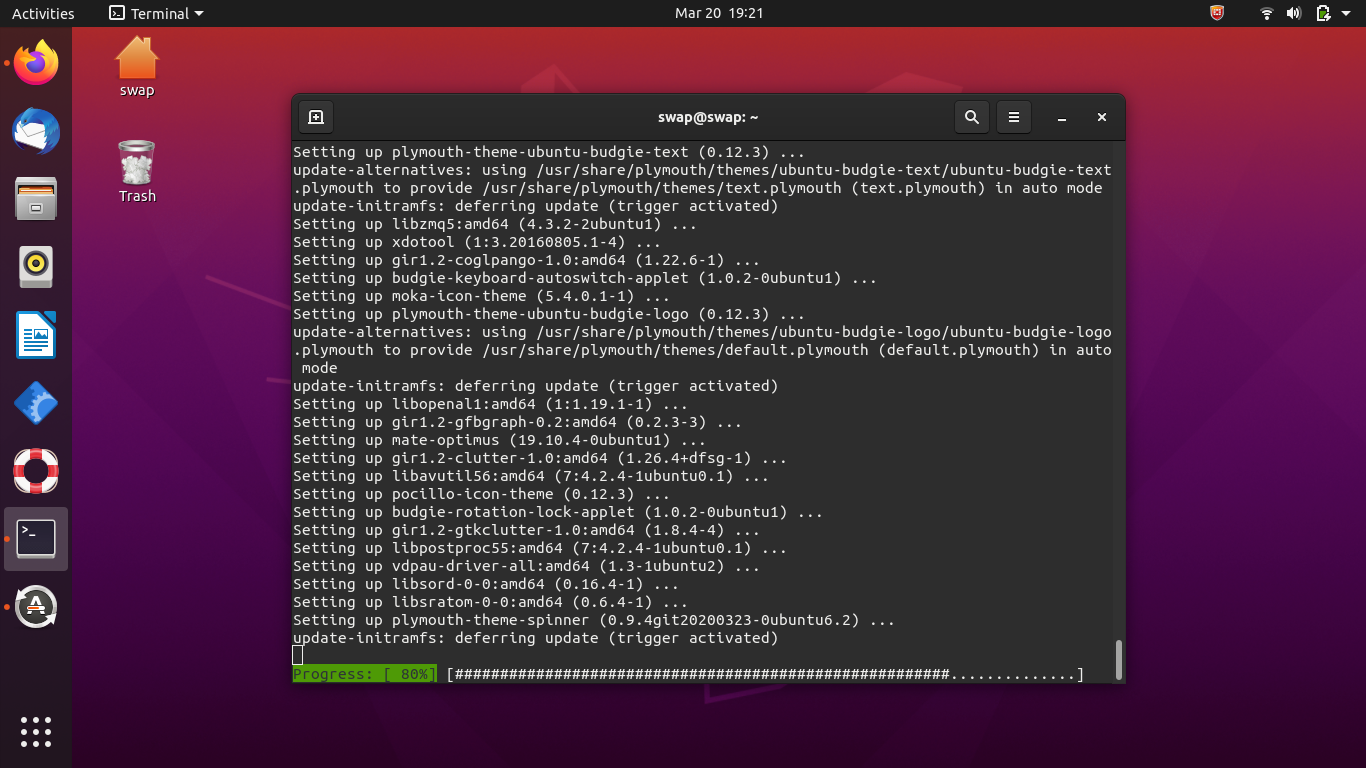
Task: Open the Help lifebuoy icon
Action: [36, 471]
